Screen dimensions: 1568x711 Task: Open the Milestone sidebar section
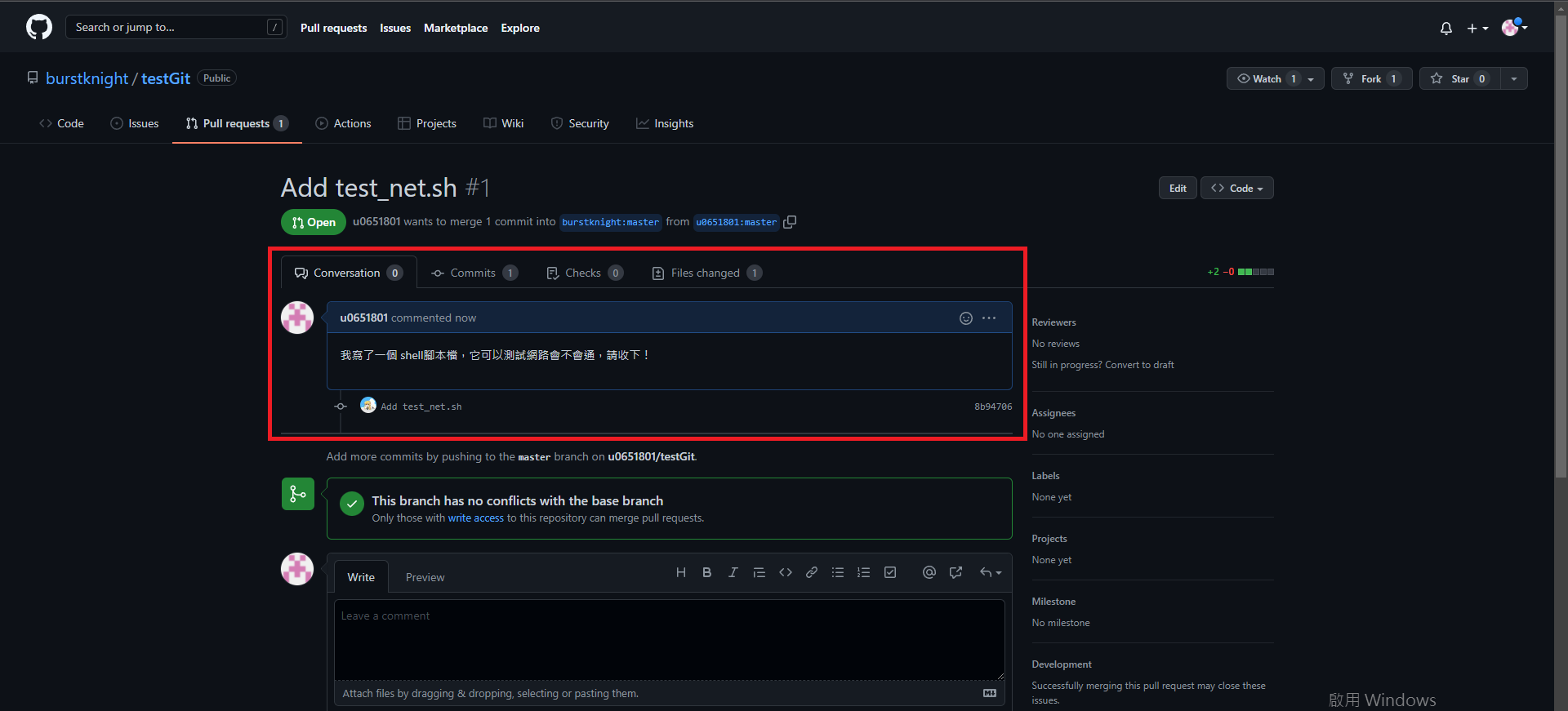[x=1054, y=602]
